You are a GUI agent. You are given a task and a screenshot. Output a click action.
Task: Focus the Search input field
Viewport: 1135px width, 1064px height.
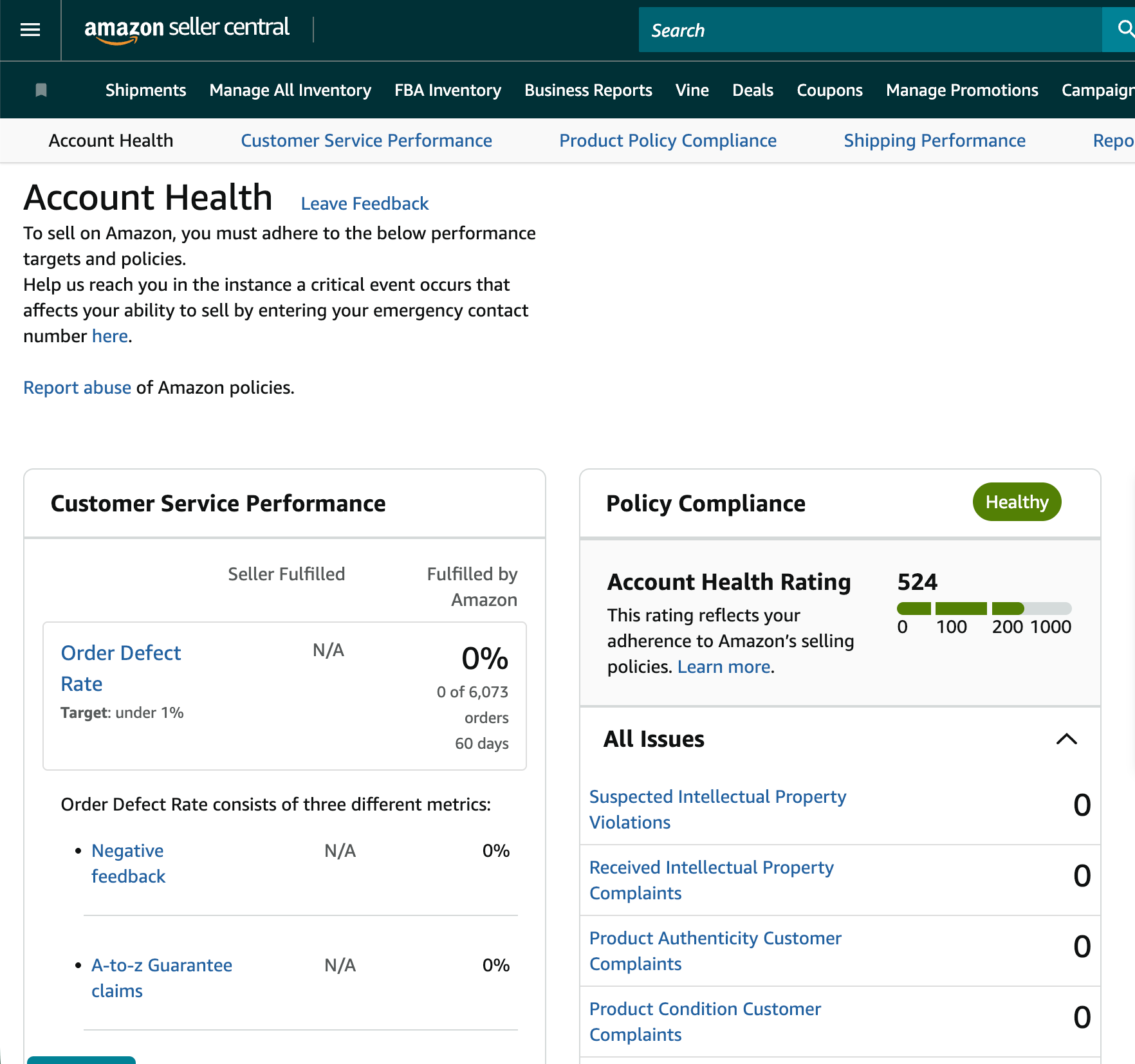pyautogui.click(x=870, y=30)
